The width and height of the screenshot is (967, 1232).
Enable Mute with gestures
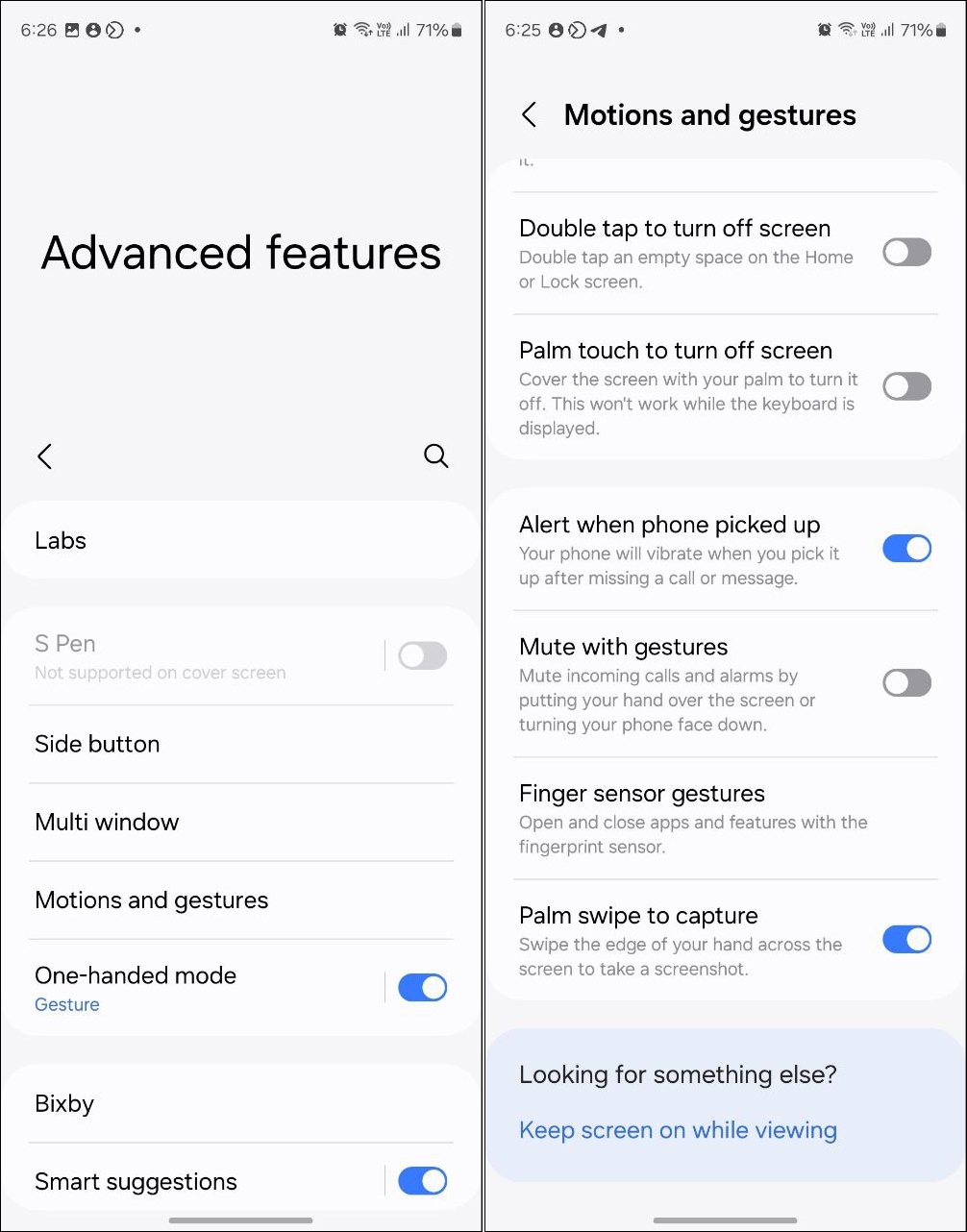(906, 682)
